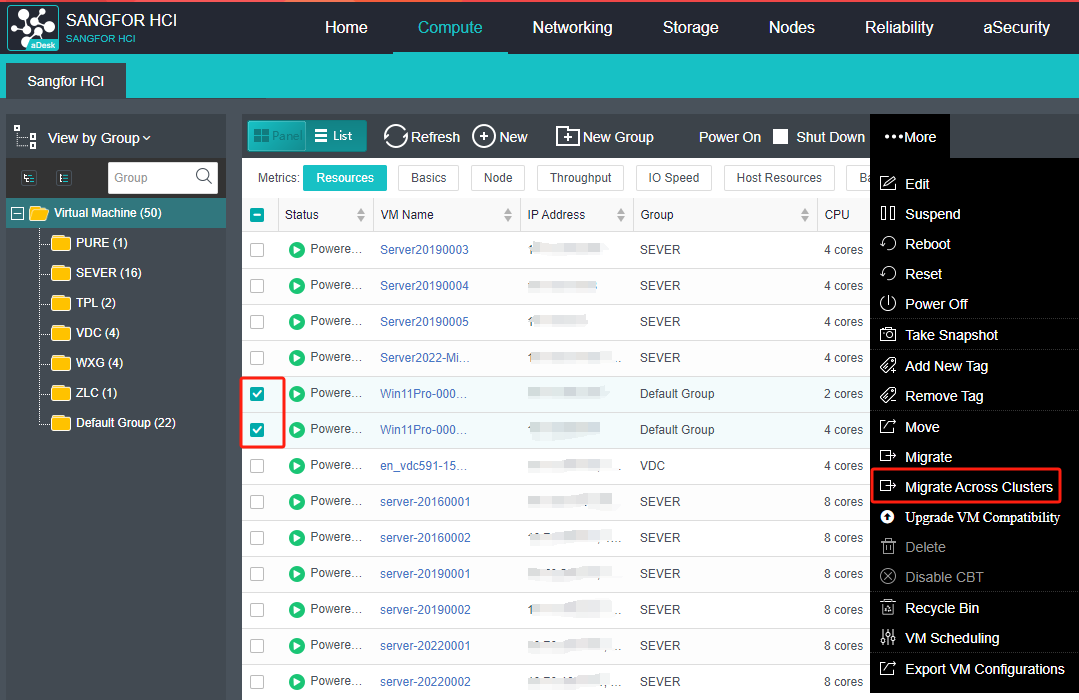Click the New Group folder icon
Viewport: 1079px width, 700px height.
[567, 137]
